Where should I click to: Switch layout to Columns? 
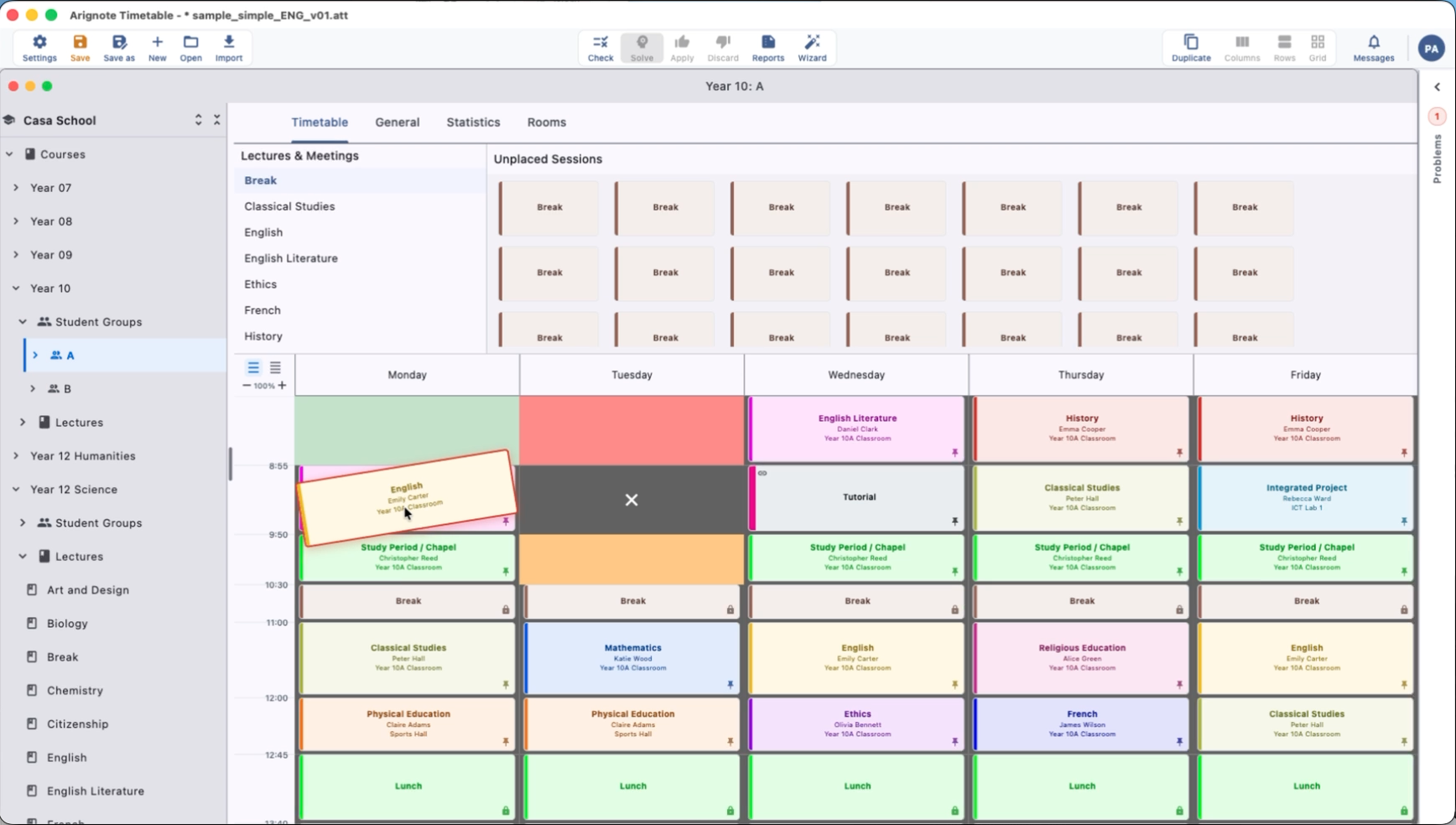pyautogui.click(x=1242, y=48)
